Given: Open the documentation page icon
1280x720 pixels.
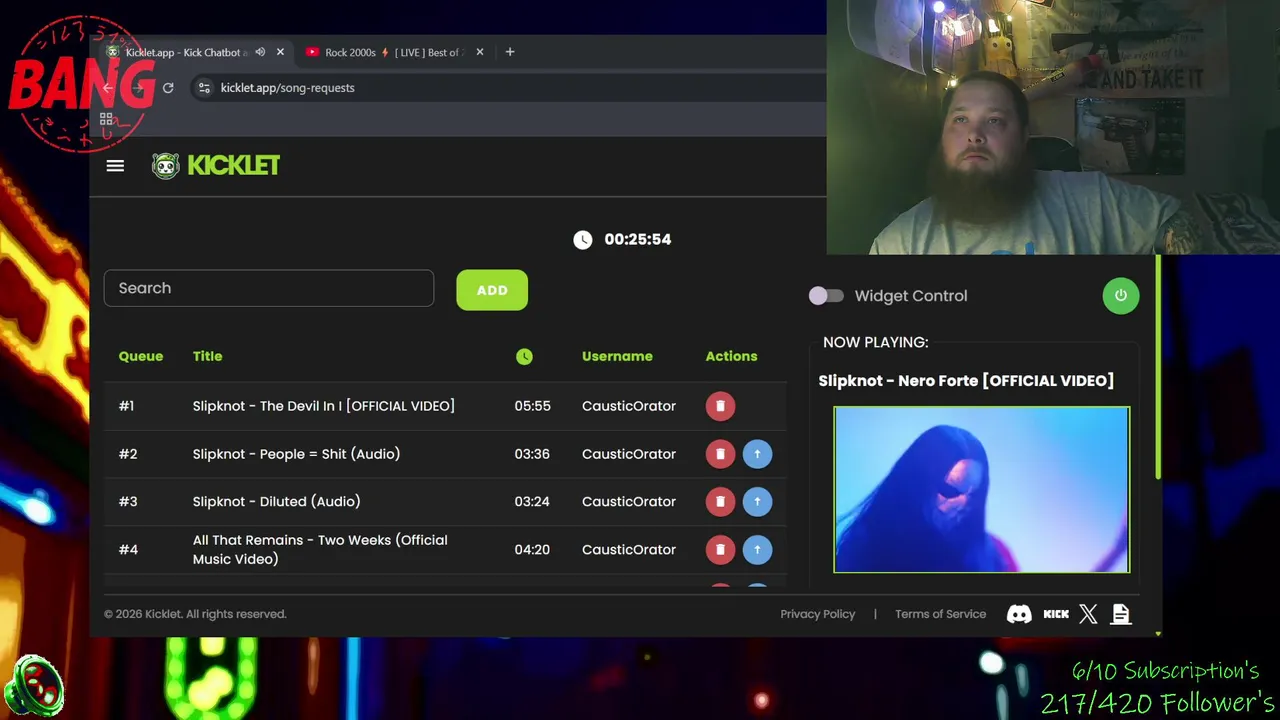Looking at the screenshot, I should click(x=1121, y=614).
